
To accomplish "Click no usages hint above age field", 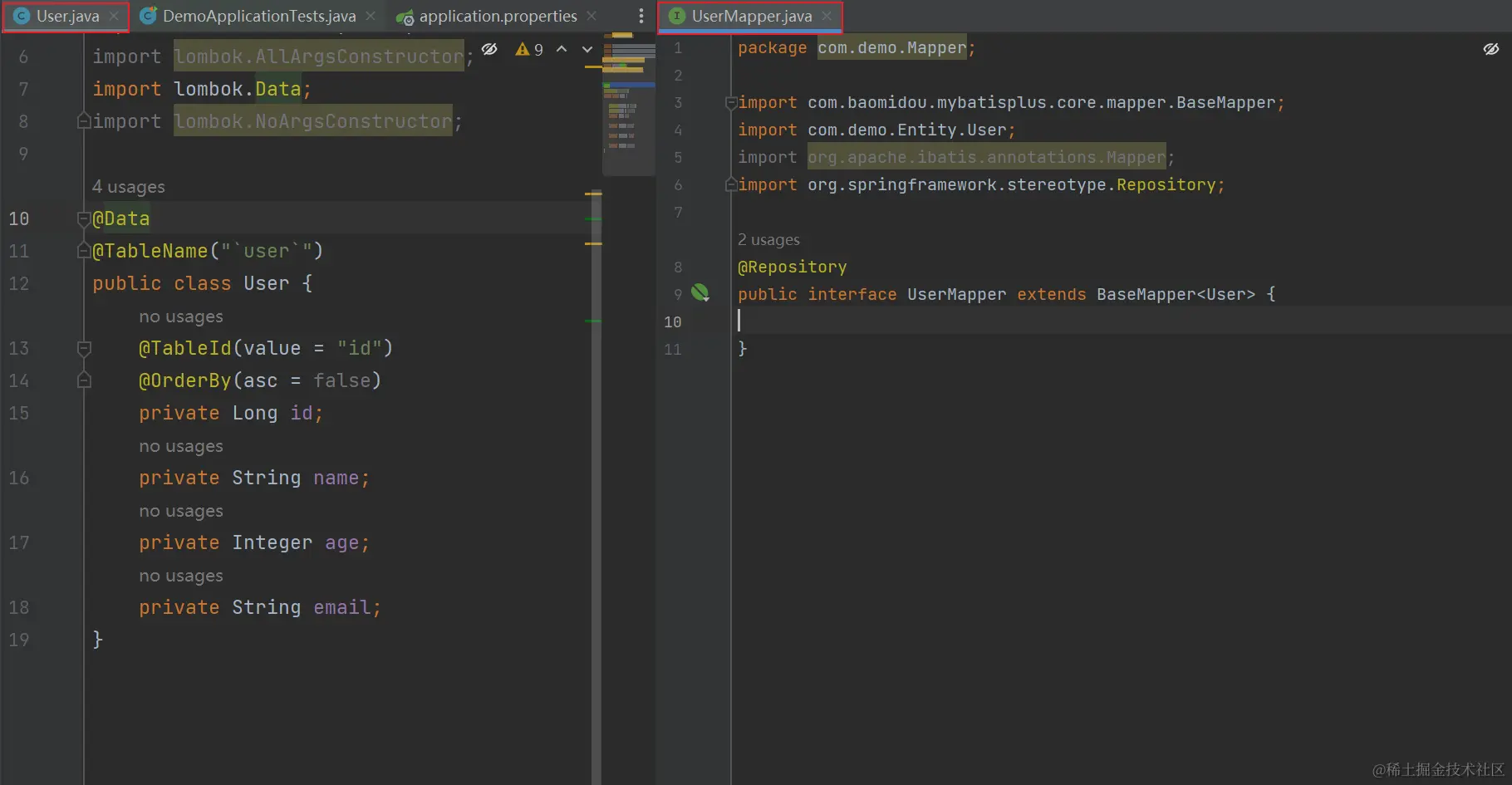I will click(181, 511).
